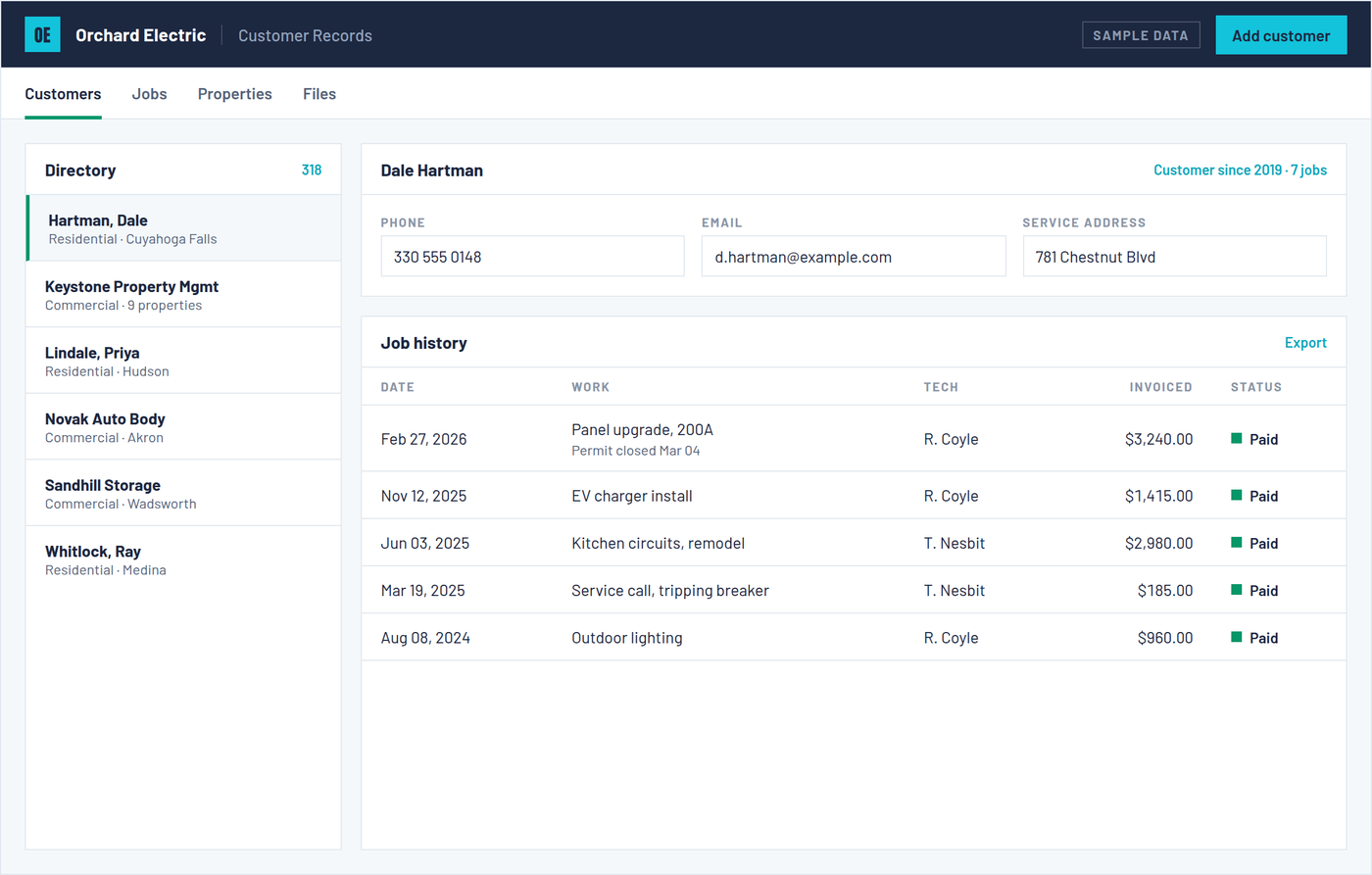The height and width of the screenshot is (875, 1372).
Task: Click T. Nesbit on Kitchen circuits row
Action: coord(955,543)
